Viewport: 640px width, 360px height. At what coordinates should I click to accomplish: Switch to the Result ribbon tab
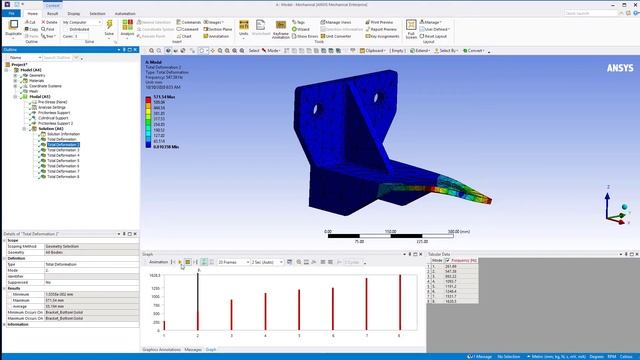[x=53, y=13]
